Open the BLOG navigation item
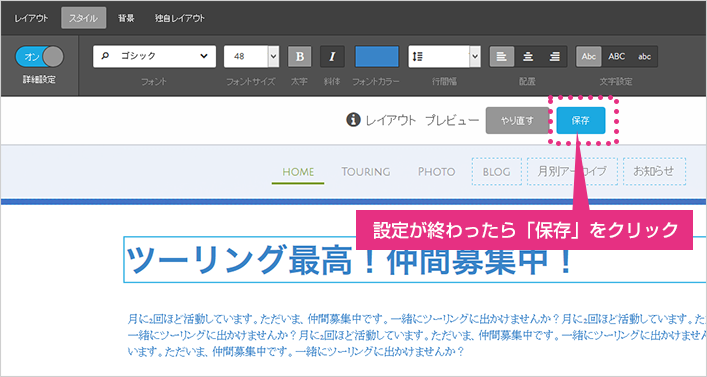707x377 pixels. [496, 172]
